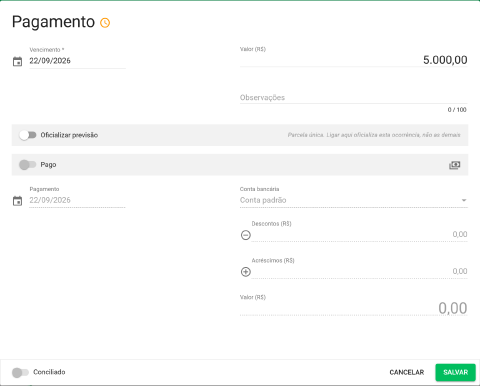Click the minus icon beside Descontos
Viewport: 480px width, 386px height.
point(246,235)
